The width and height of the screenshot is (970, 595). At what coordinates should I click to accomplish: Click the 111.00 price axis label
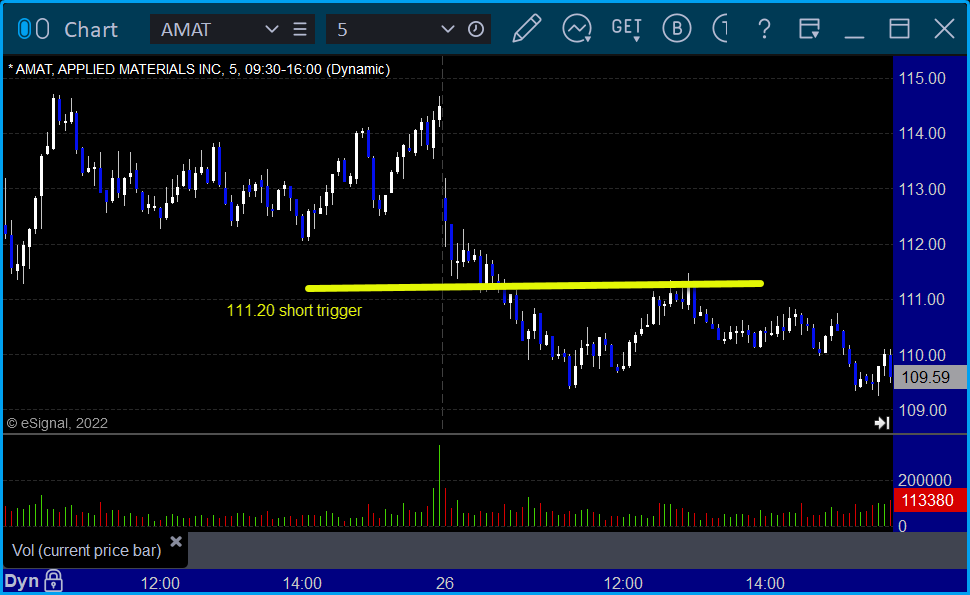[922, 299]
